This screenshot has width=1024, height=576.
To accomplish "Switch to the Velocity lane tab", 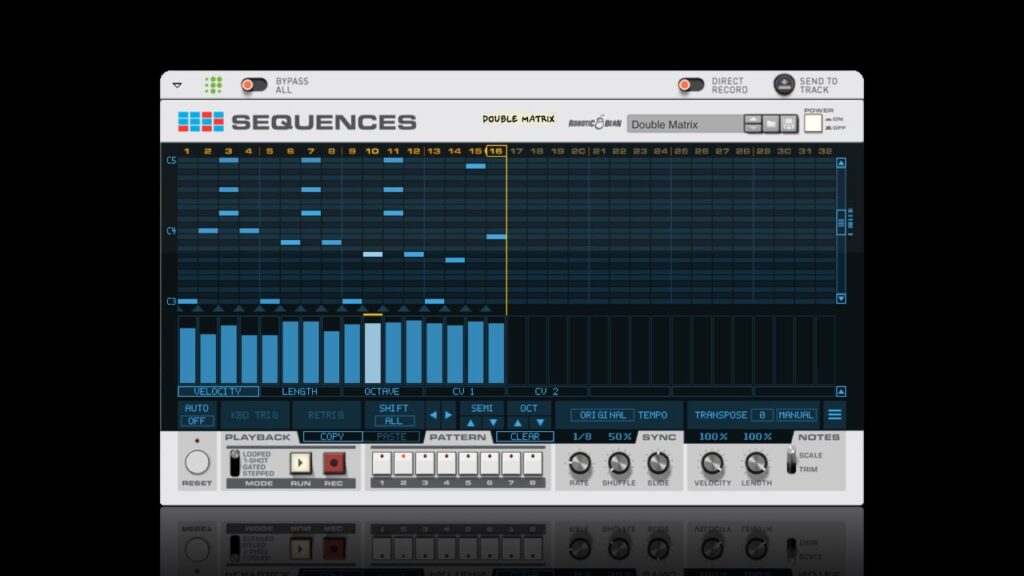I will pyautogui.click(x=217, y=391).
